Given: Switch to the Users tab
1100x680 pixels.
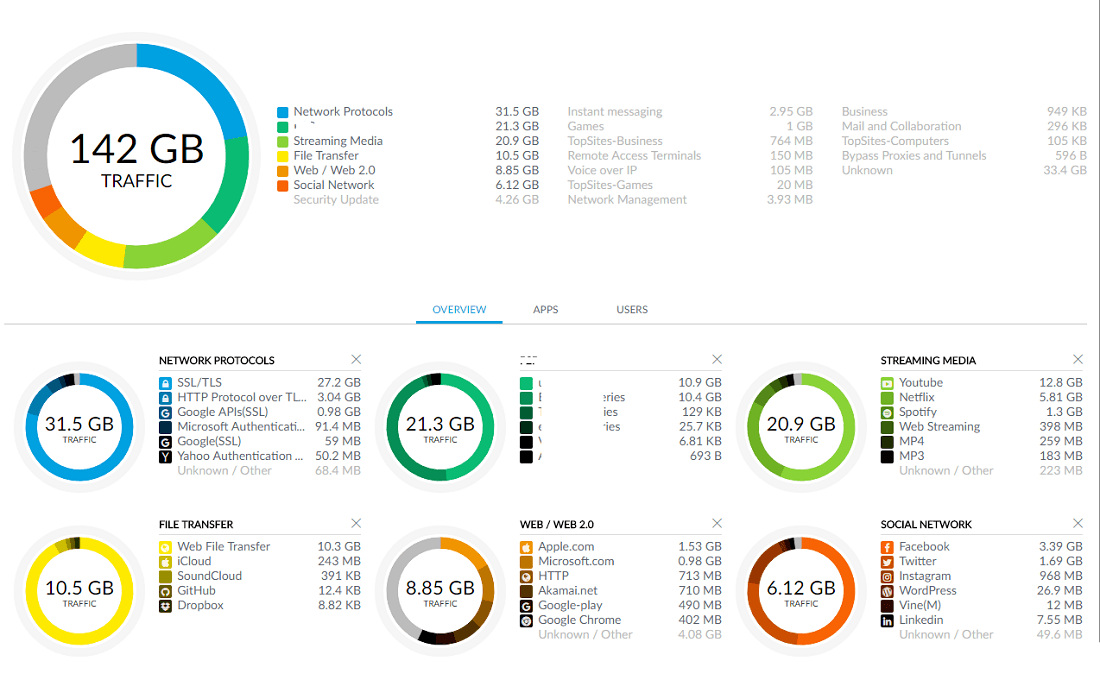Looking at the screenshot, I should [632, 309].
